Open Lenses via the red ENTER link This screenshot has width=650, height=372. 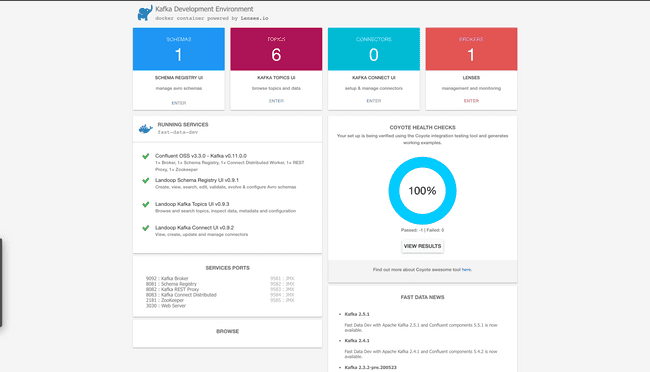[x=471, y=101]
